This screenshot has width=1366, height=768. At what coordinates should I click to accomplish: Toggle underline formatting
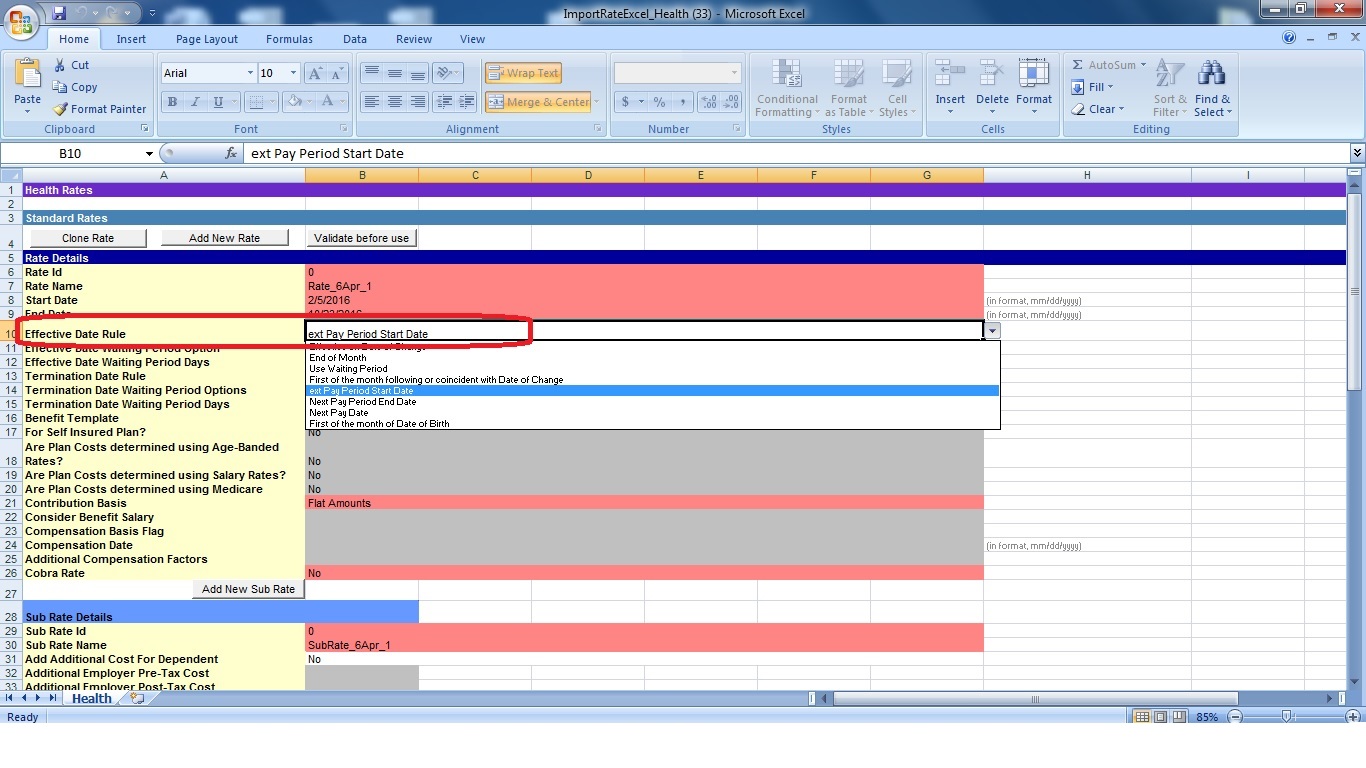coord(217,102)
